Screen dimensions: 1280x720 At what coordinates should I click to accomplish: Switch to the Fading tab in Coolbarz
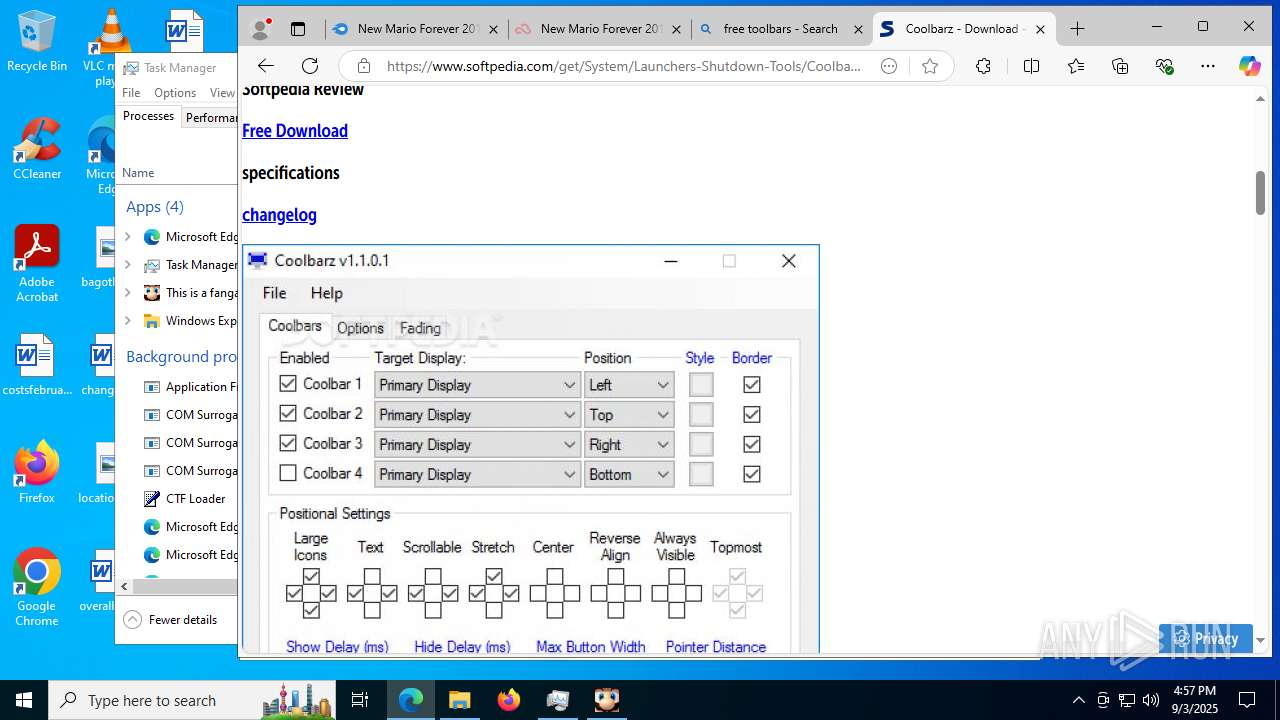tap(420, 328)
